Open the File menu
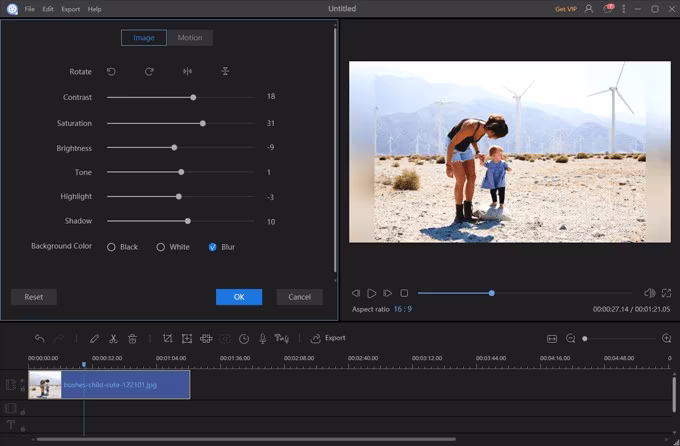This screenshot has height=446, width=680. (29, 9)
